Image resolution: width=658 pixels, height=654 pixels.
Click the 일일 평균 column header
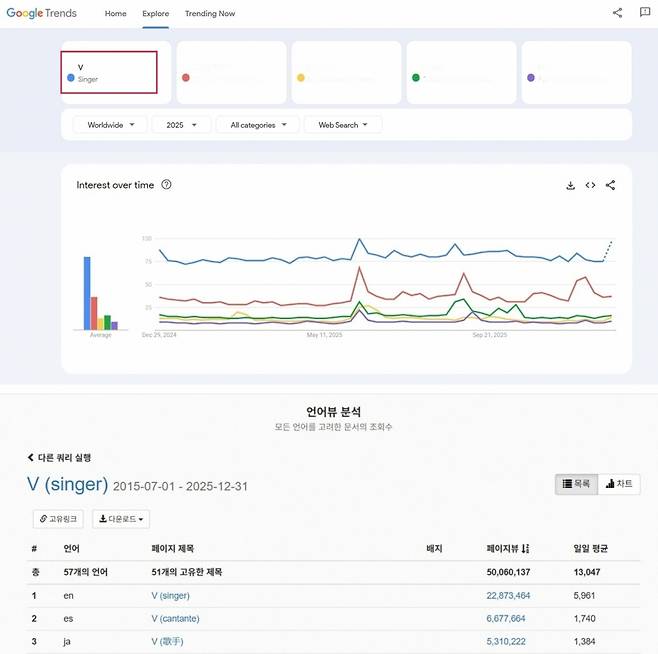point(590,548)
